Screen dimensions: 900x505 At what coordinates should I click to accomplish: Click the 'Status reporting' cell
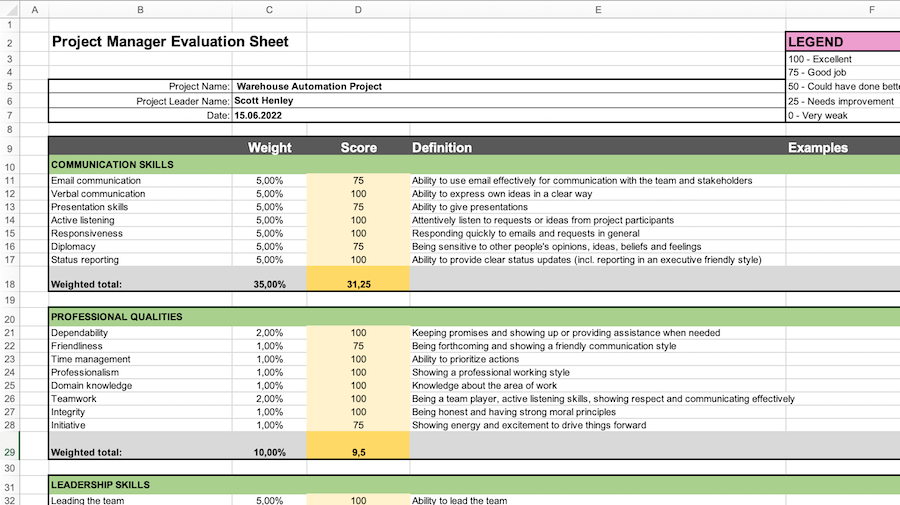point(141,260)
